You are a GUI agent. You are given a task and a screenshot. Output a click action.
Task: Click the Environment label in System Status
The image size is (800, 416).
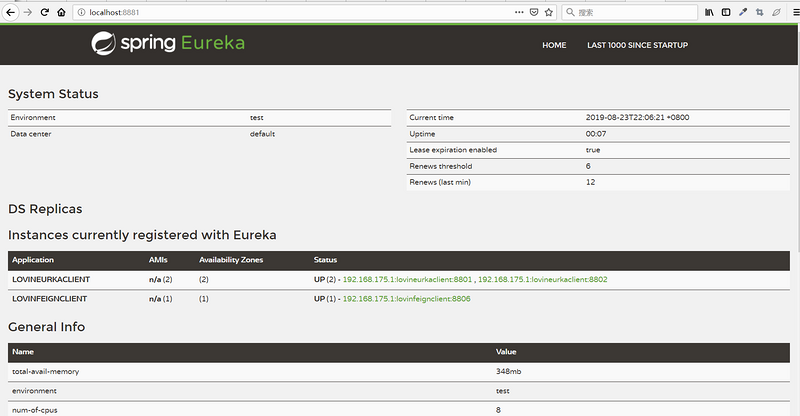coord(33,117)
